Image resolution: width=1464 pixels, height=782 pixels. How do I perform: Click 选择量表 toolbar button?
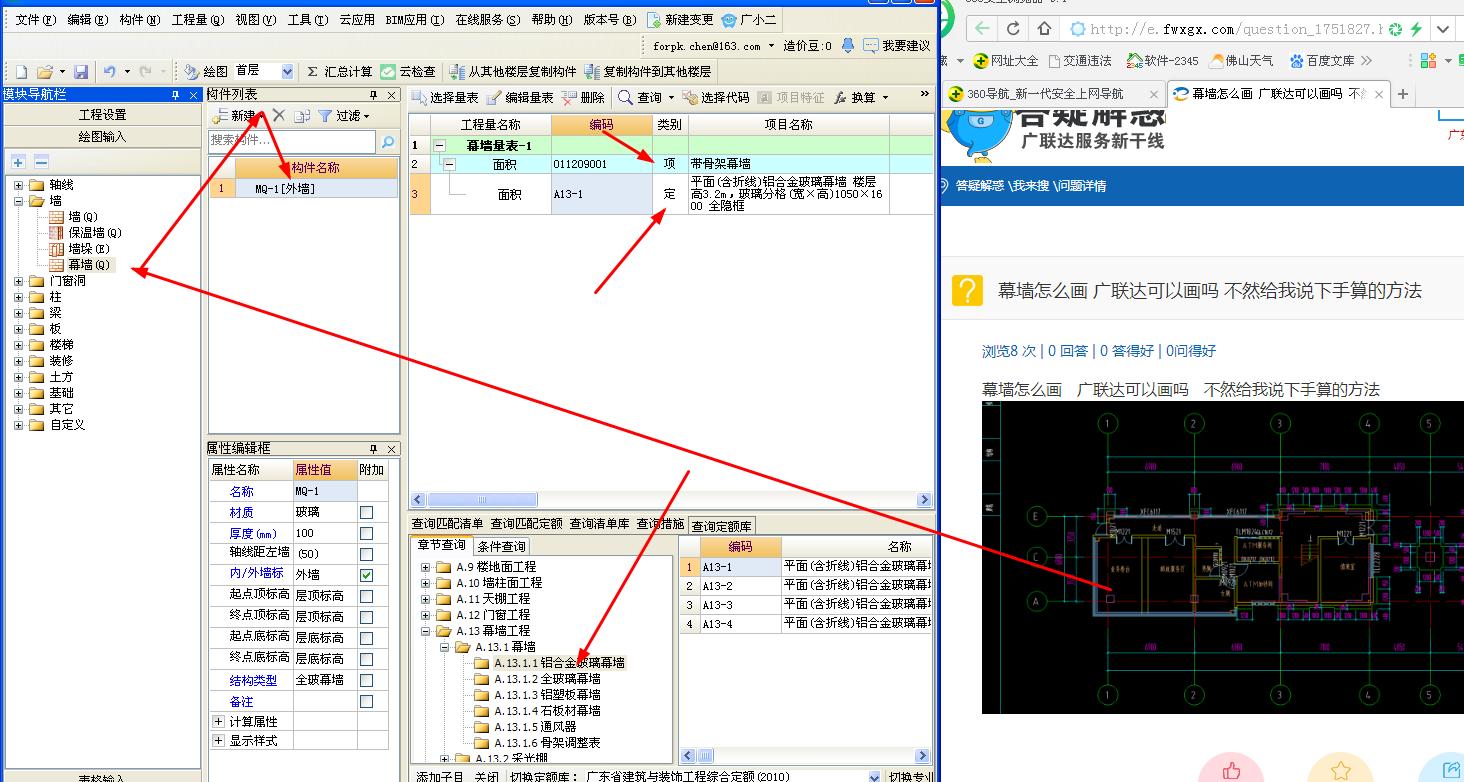(445, 98)
